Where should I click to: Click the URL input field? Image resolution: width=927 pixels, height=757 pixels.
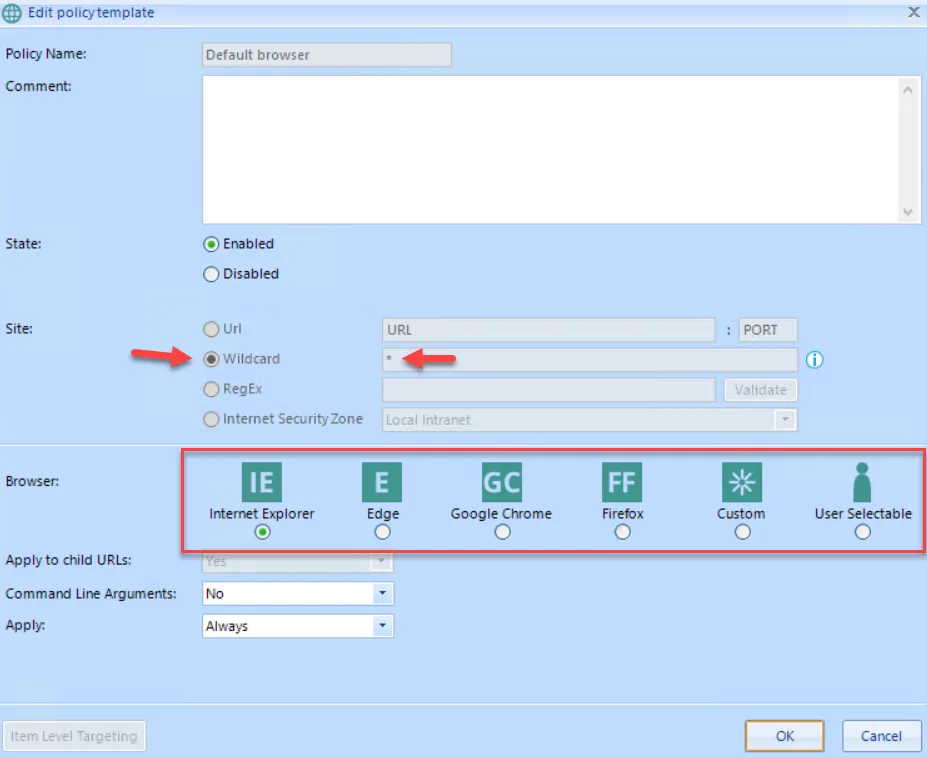(549, 330)
